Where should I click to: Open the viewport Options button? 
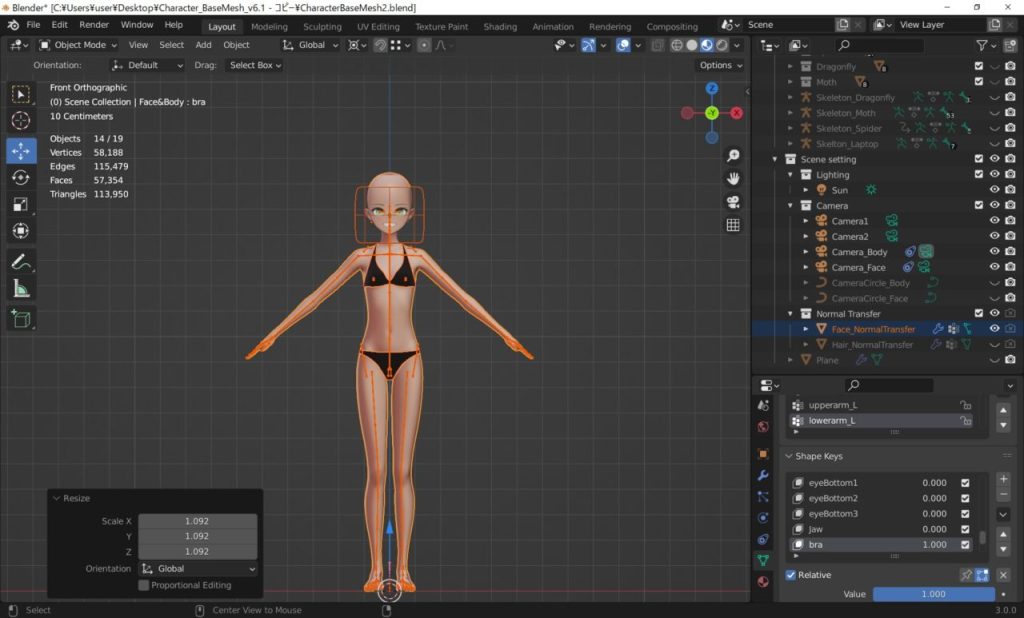click(x=719, y=65)
